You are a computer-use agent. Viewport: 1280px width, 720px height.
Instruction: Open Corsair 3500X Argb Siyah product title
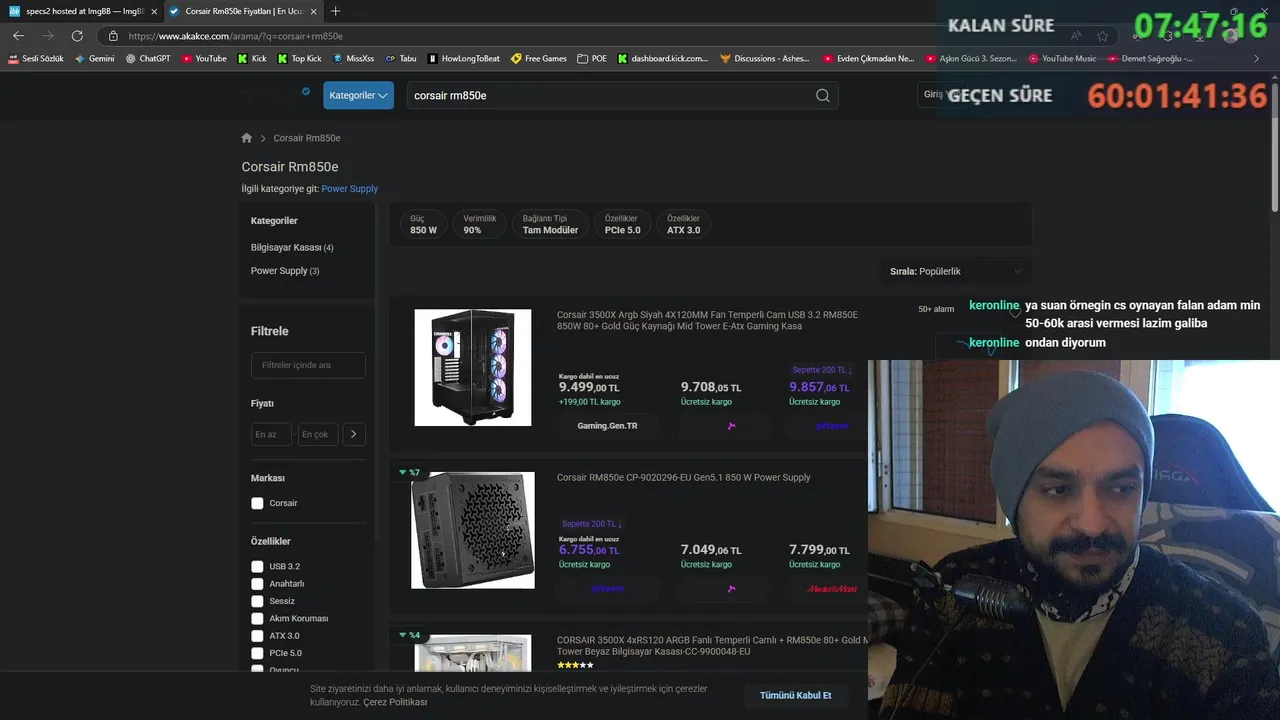click(707, 320)
